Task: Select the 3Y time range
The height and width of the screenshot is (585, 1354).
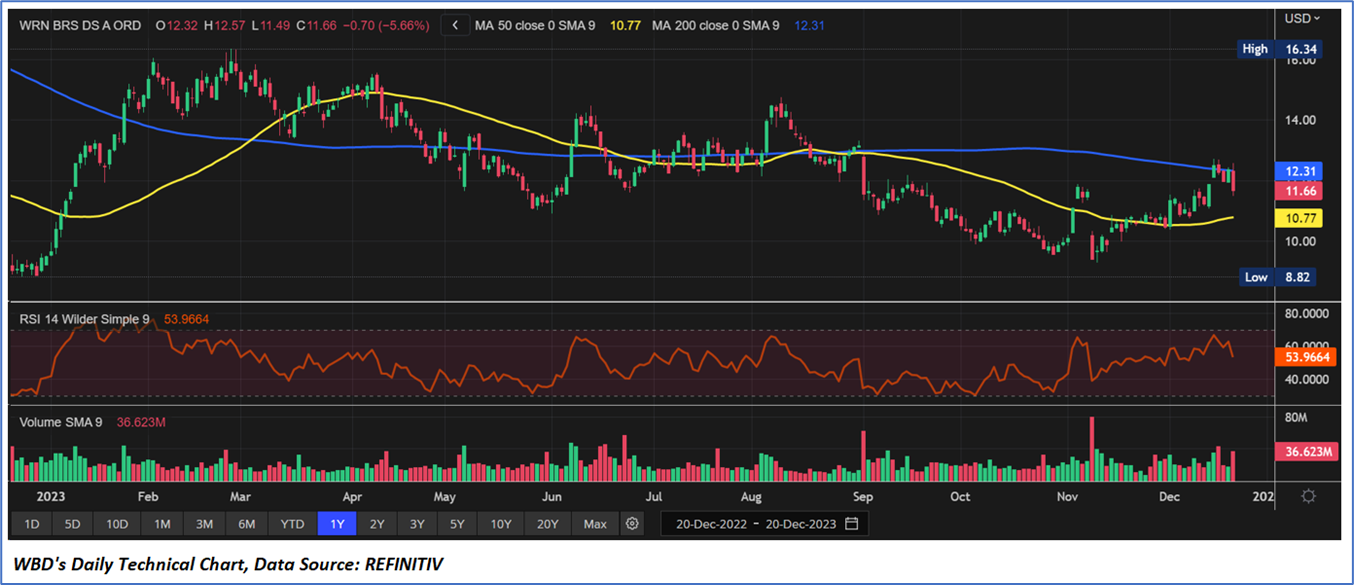Action: [416, 524]
